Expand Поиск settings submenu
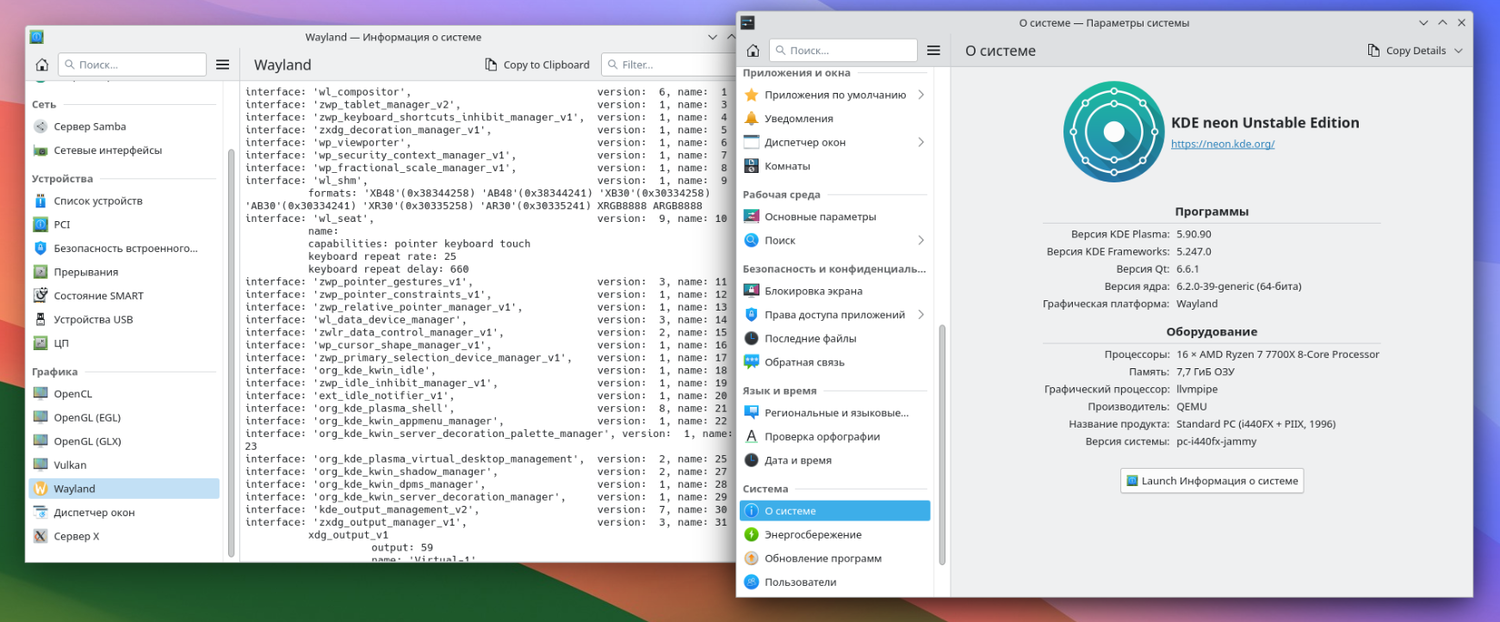The height and width of the screenshot is (622, 1500). pyautogui.click(x=920, y=240)
